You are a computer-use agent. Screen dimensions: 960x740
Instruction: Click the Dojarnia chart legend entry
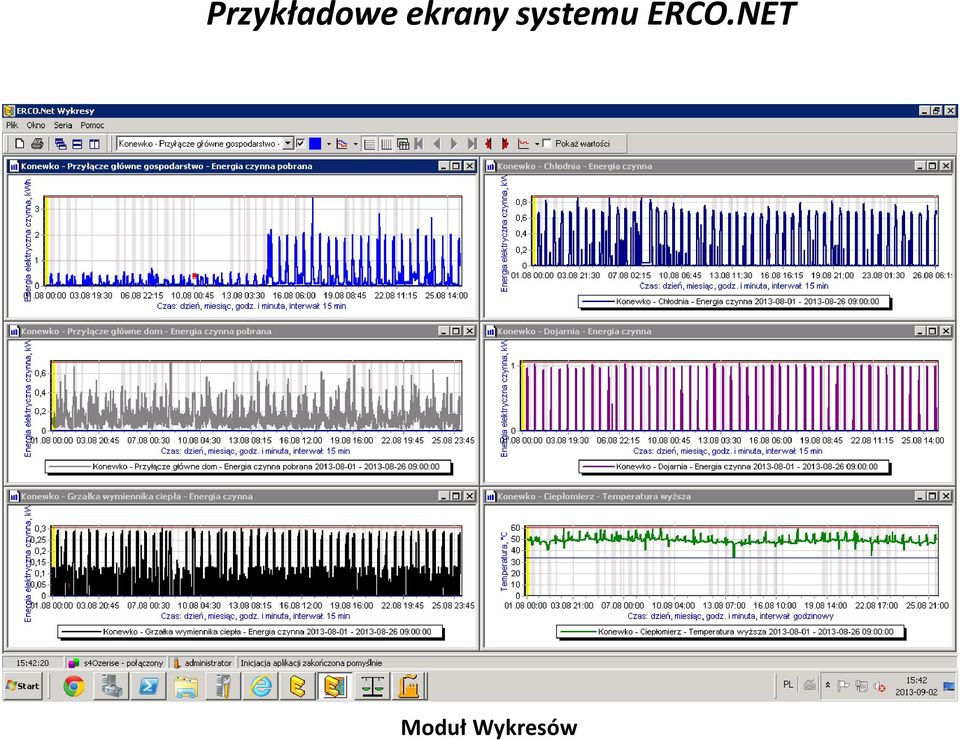[x=734, y=467]
